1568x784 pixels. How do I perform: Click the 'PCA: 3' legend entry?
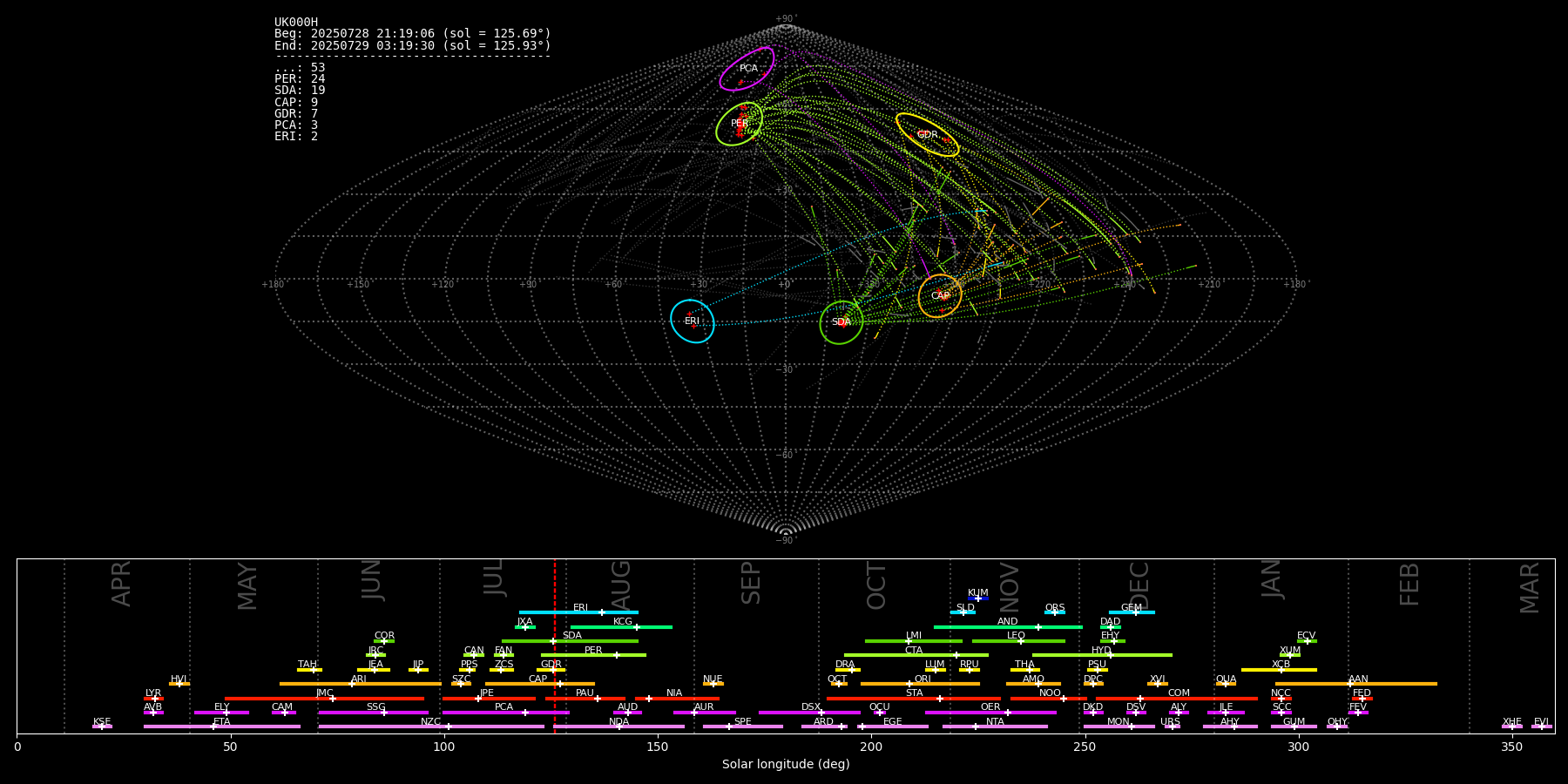296,125
